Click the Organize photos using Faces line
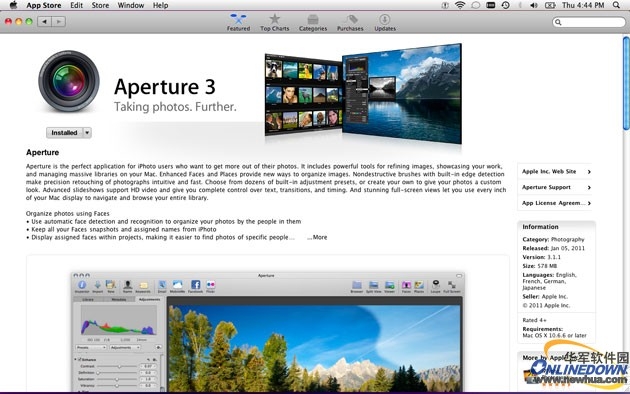The width and height of the screenshot is (630, 394). point(68,214)
